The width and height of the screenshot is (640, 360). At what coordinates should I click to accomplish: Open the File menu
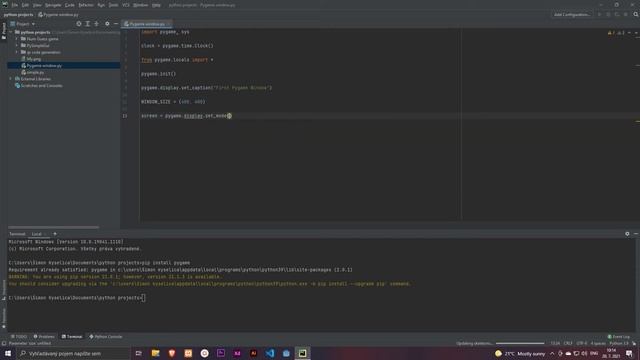pyautogui.click(x=15, y=5)
